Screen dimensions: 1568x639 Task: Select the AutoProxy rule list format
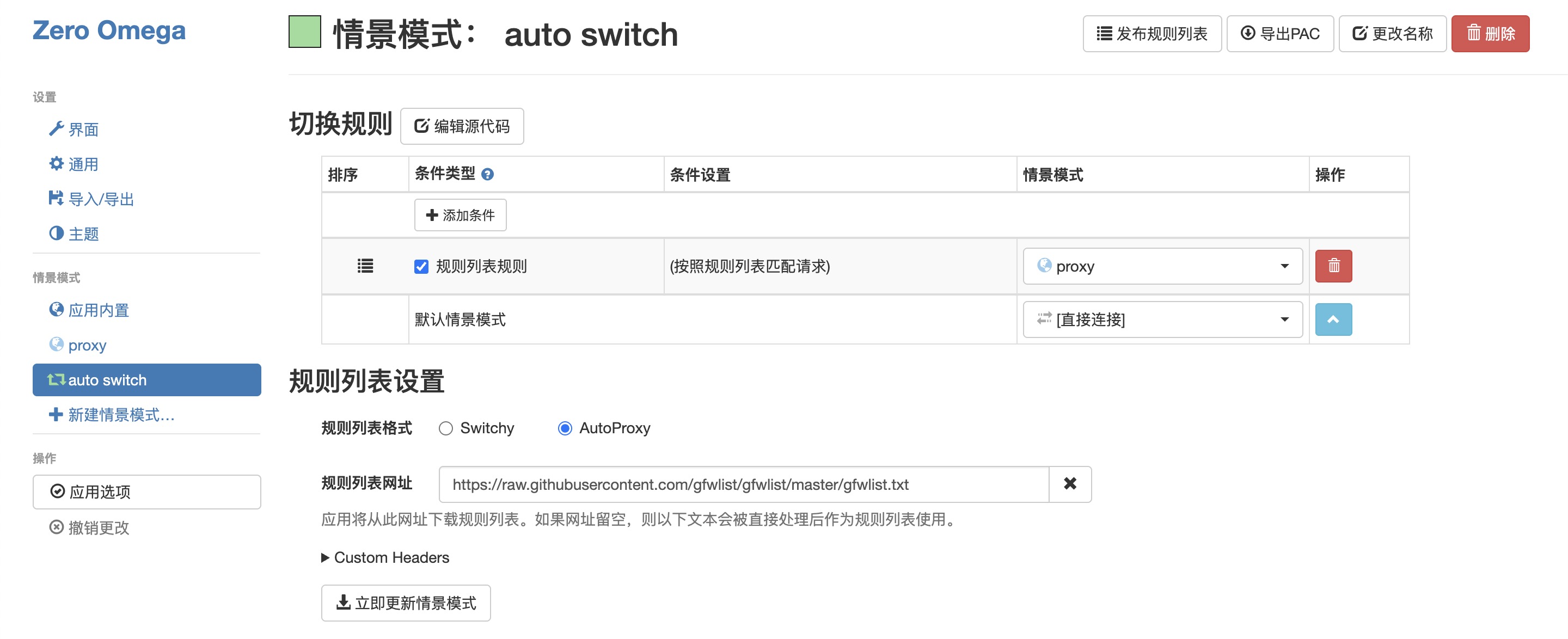(565, 428)
